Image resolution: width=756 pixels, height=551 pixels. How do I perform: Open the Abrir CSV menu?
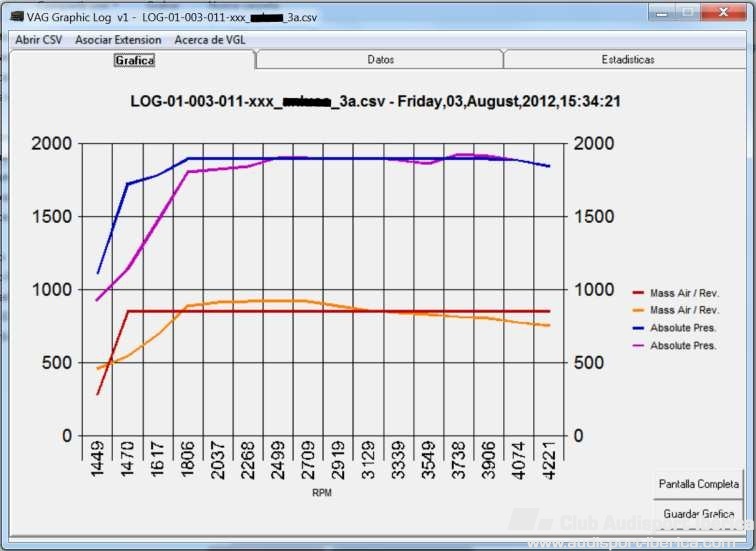[39, 40]
